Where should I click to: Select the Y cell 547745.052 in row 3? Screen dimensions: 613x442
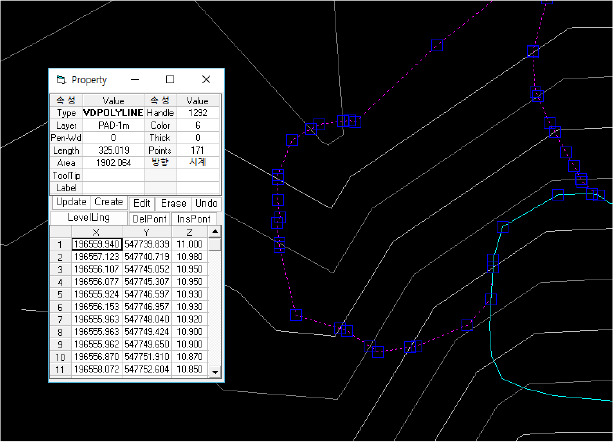point(147,269)
